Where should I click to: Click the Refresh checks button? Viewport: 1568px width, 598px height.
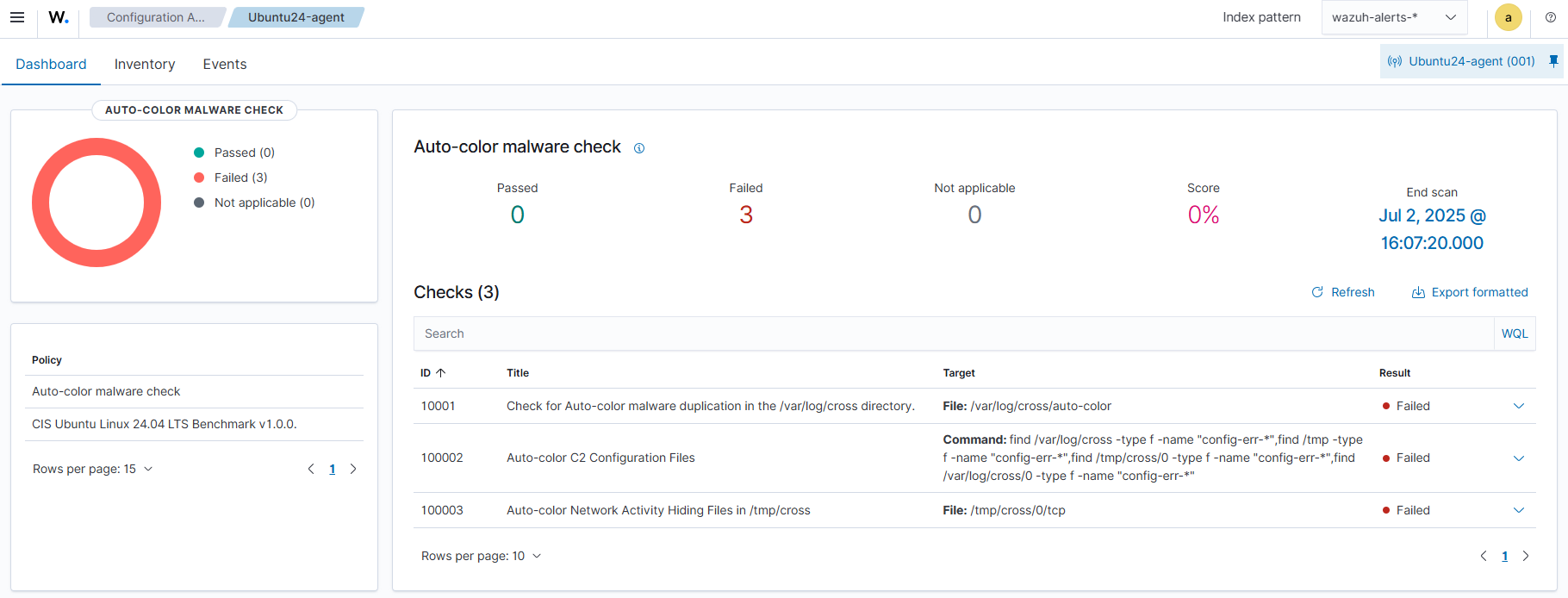1343,292
